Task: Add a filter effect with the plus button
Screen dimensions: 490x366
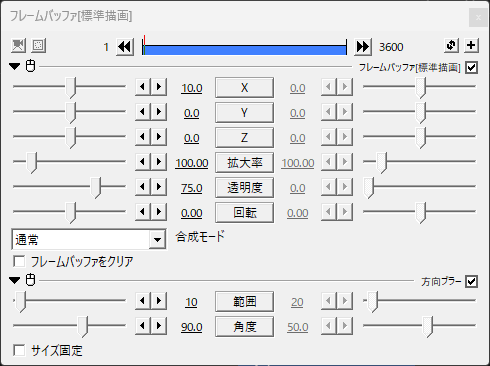Action: coord(471,45)
